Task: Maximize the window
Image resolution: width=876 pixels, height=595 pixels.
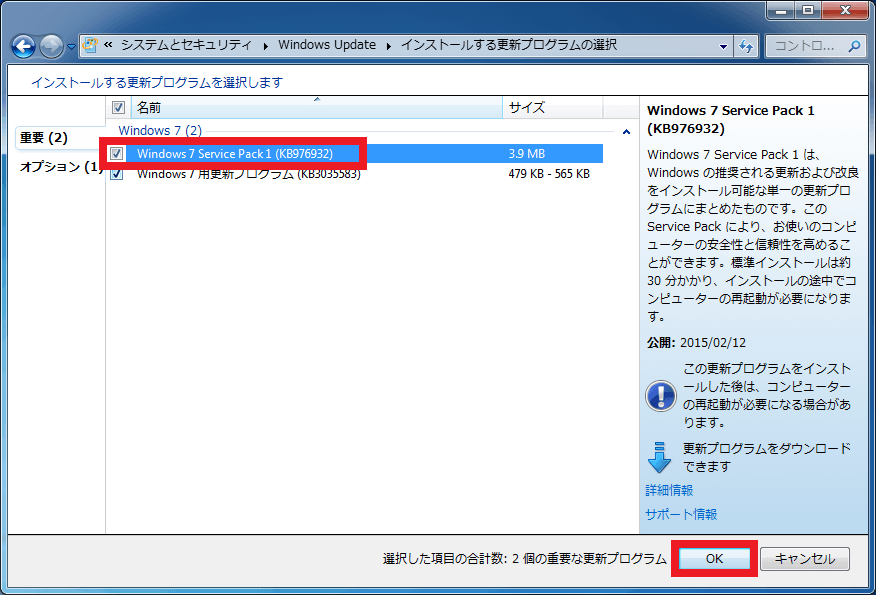Action: pyautogui.click(x=808, y=10)
